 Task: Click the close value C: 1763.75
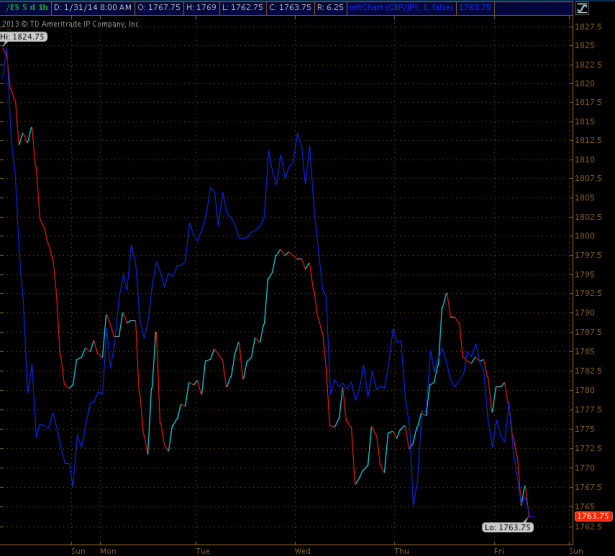(290, 7)
